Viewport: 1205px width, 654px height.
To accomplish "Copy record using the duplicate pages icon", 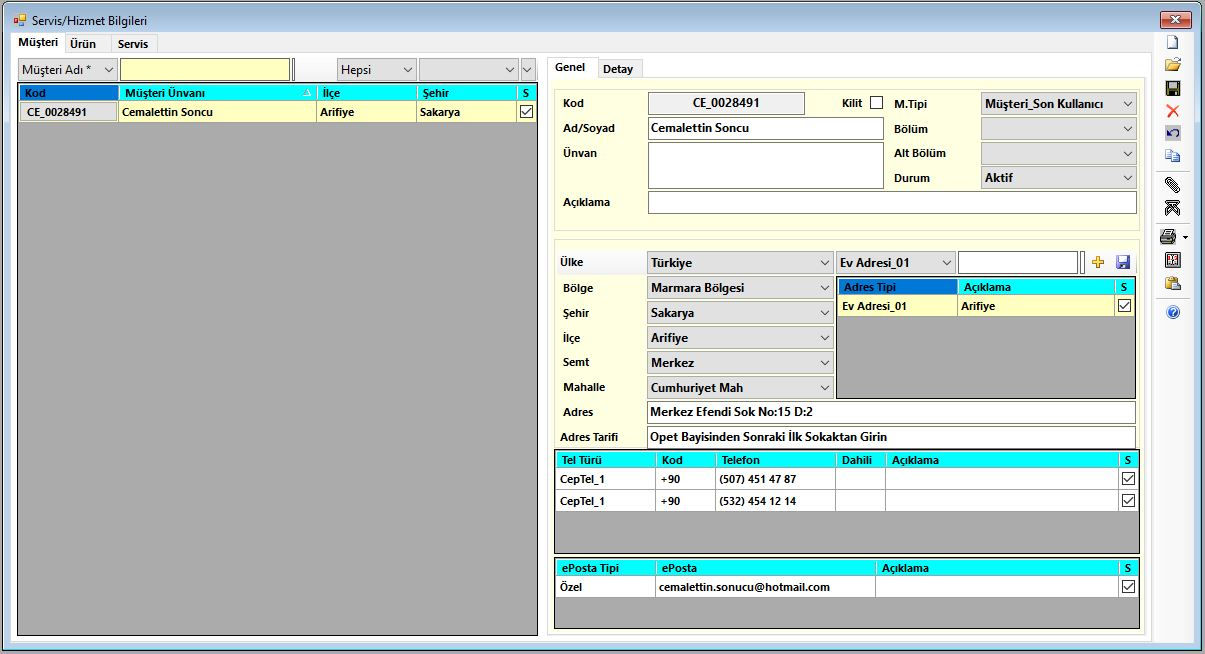I will tap(1173, 156).
